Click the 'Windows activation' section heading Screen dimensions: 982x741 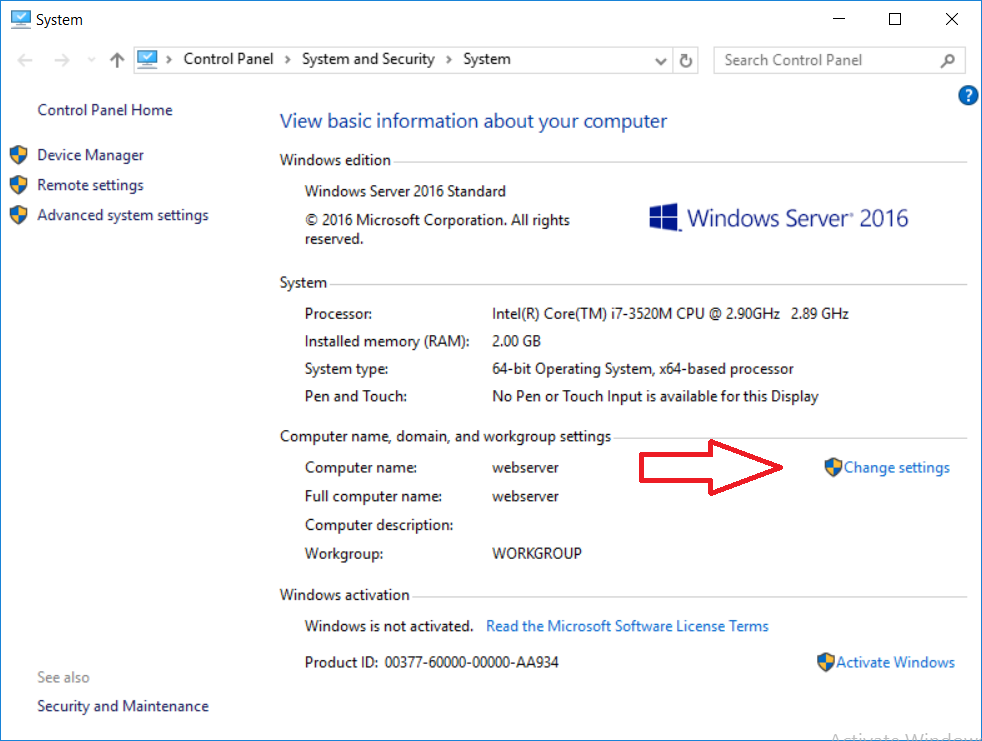pos(344,594)
